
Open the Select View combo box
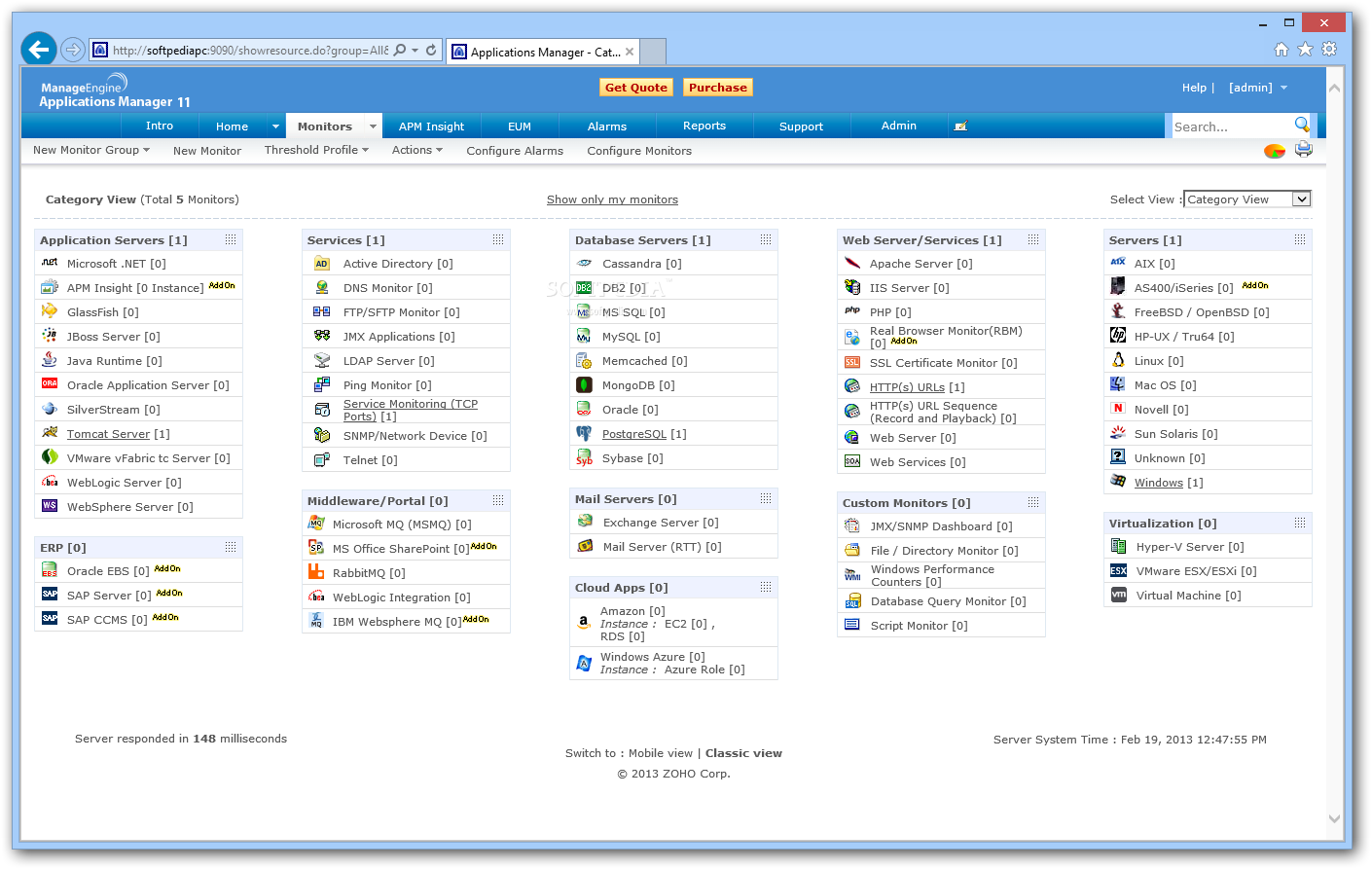tap(1247, 199)
